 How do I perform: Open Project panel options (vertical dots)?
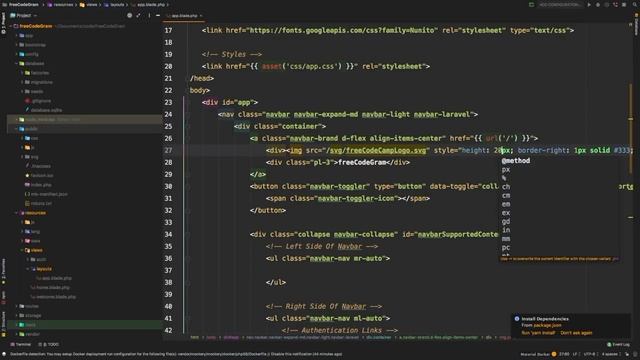coord(149,15)
